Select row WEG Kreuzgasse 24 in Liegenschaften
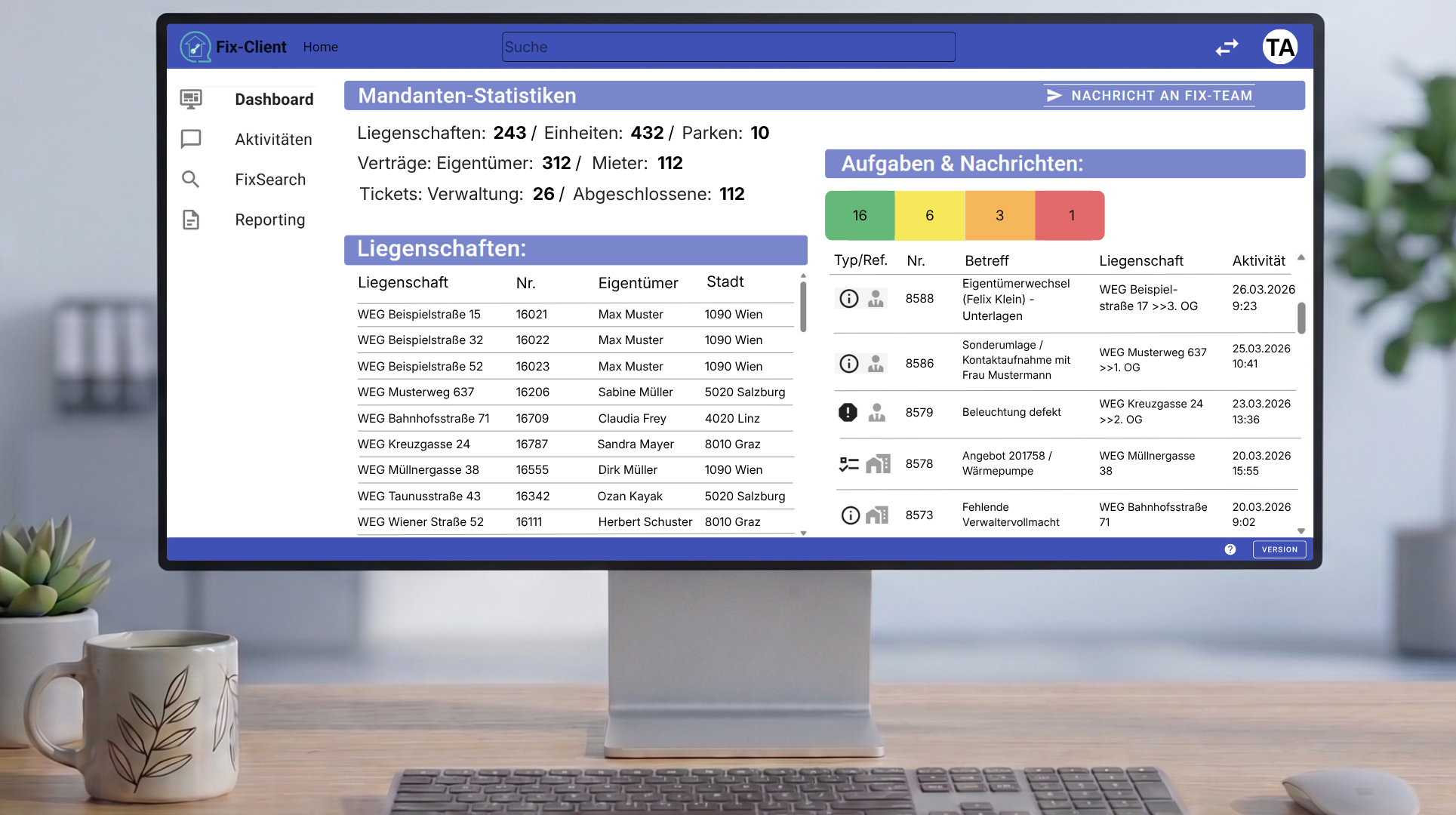The image size is (1456, 815). coord(575,444)
